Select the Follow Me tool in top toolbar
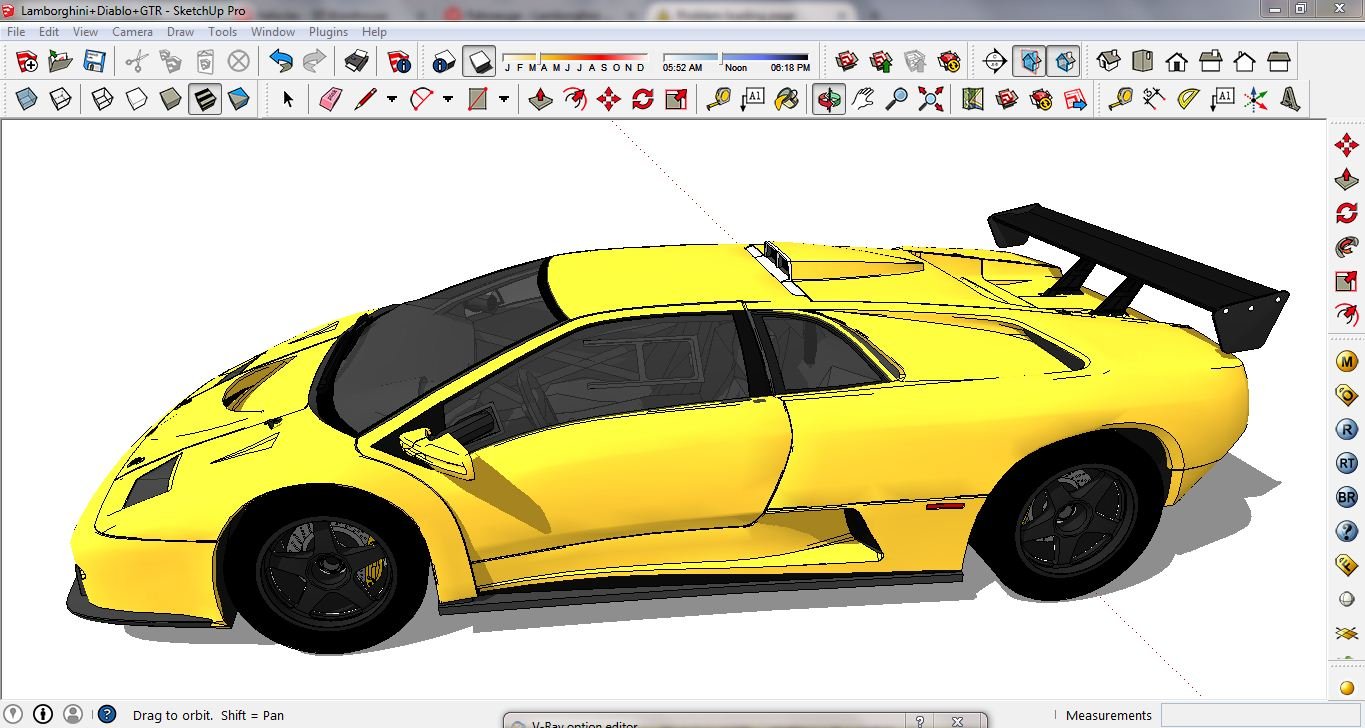The image size is (1365, 728). pos(575,99)
